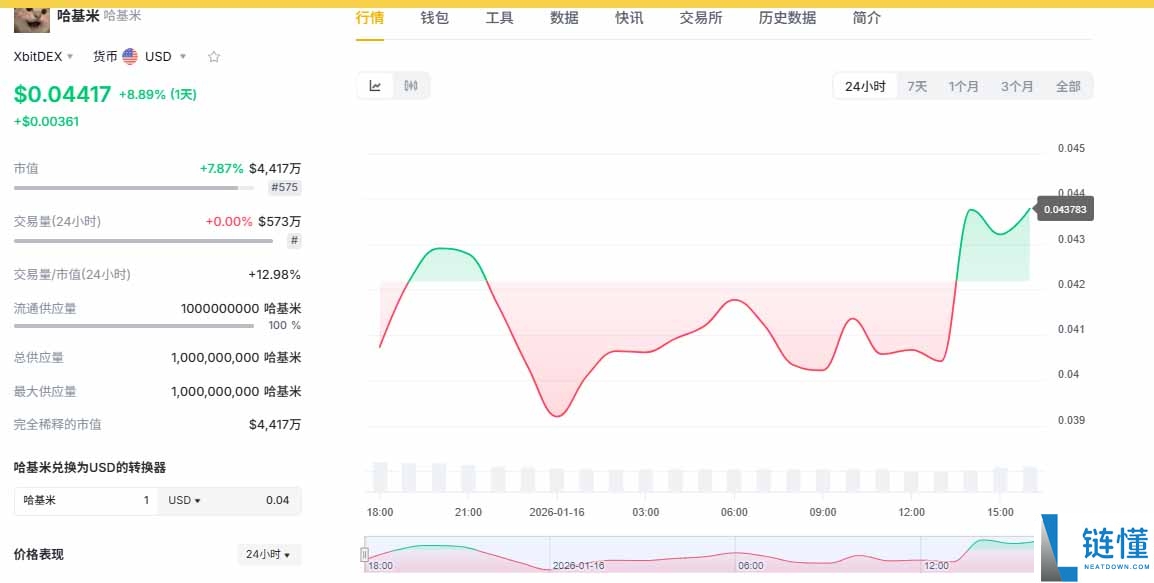Click the +7.87% market cap change

click(x=222, y=169)
